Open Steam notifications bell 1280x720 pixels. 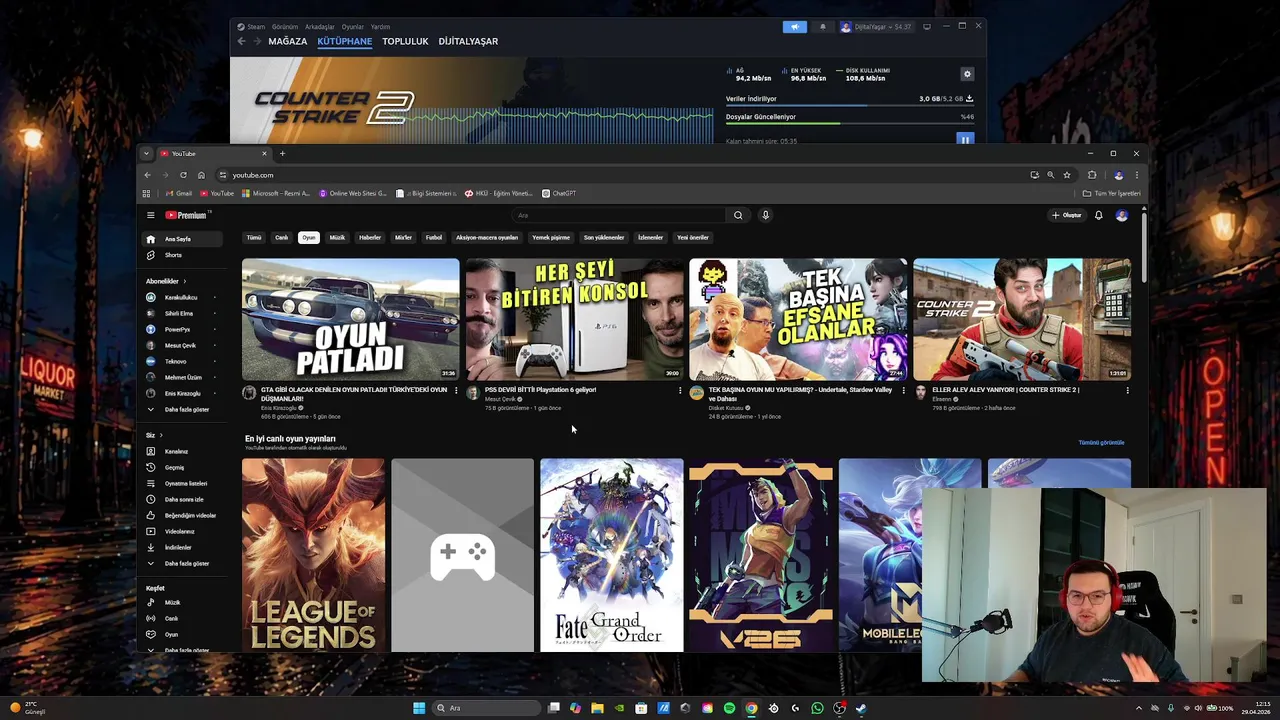(x=823, y=27)
